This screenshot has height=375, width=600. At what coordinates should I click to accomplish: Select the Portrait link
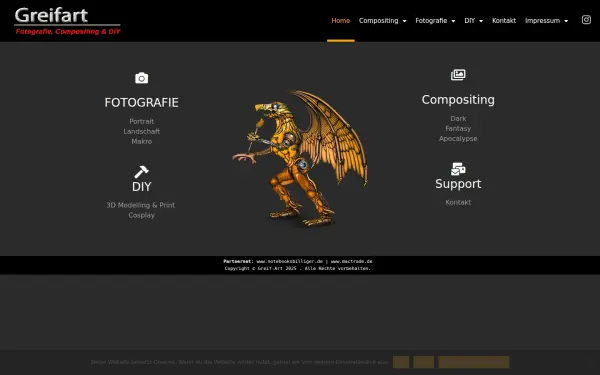[142, 121]
